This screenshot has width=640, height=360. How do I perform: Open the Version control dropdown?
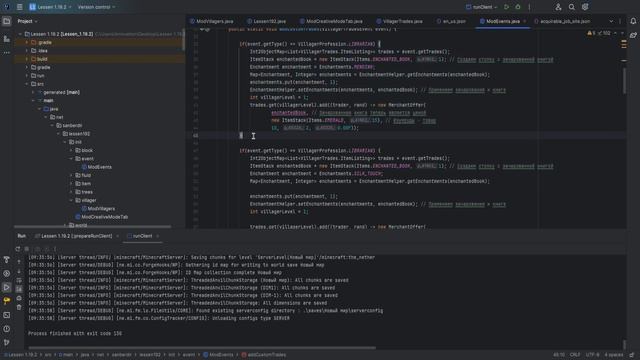pyautogui.click(x=96, y=7)
